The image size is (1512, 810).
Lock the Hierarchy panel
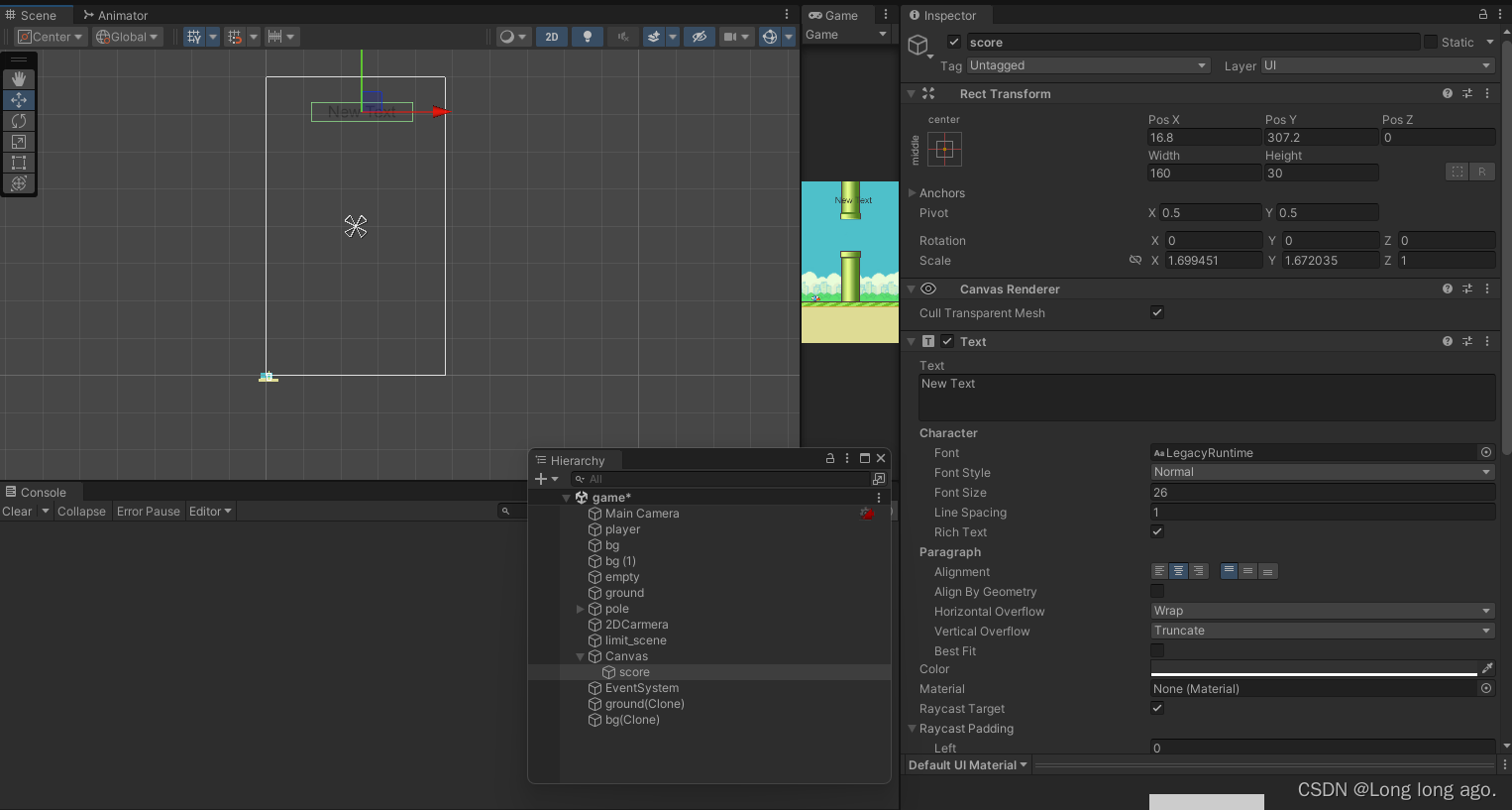pos(830,458)
